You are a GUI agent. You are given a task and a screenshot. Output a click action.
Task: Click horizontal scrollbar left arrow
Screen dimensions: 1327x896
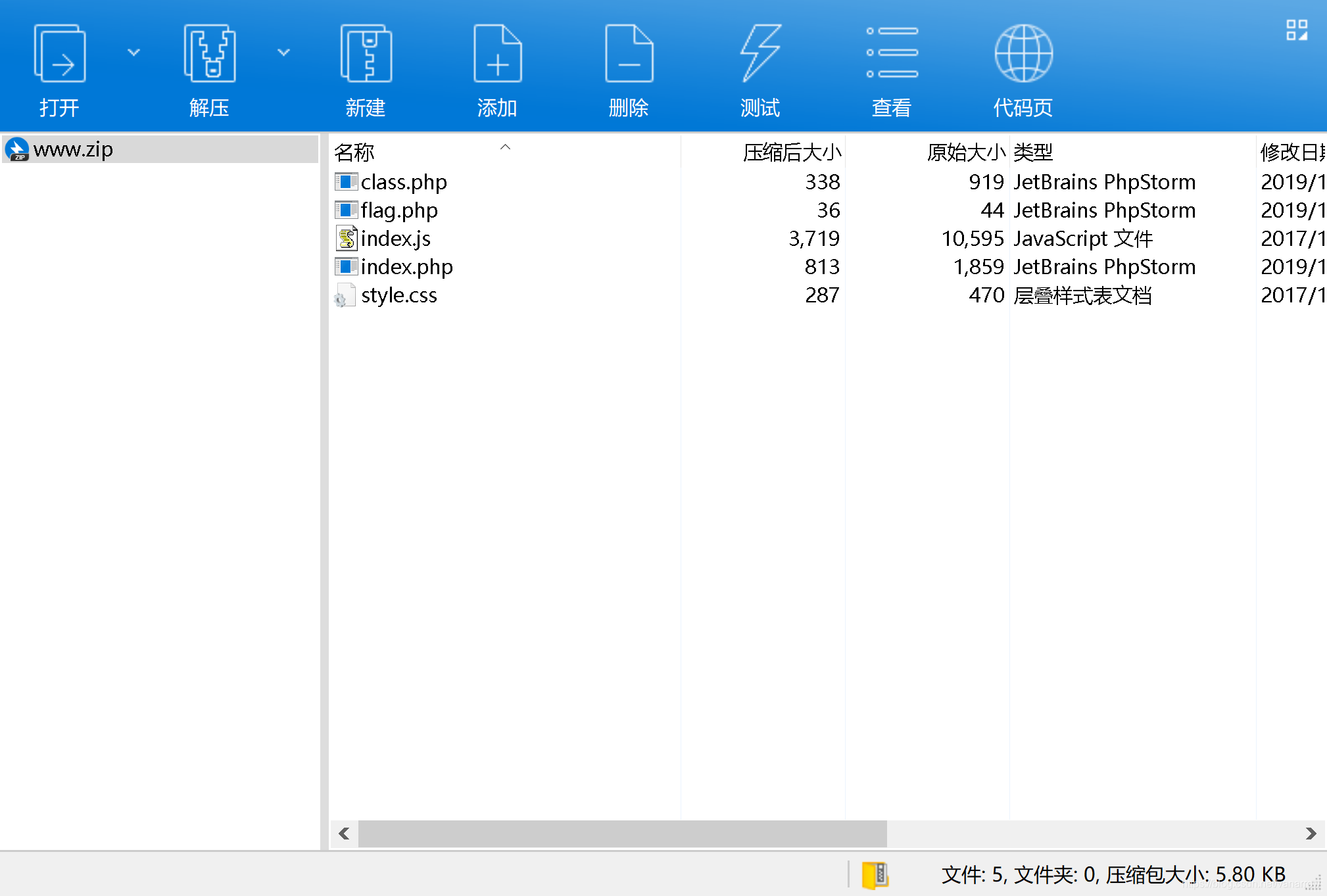[x=344, y=834]
